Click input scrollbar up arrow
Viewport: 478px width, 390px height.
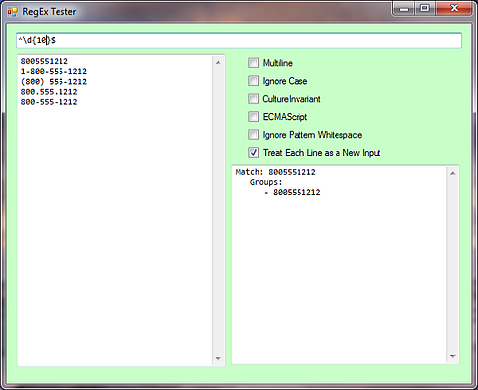pyautogui.click(x=218, y=63)
